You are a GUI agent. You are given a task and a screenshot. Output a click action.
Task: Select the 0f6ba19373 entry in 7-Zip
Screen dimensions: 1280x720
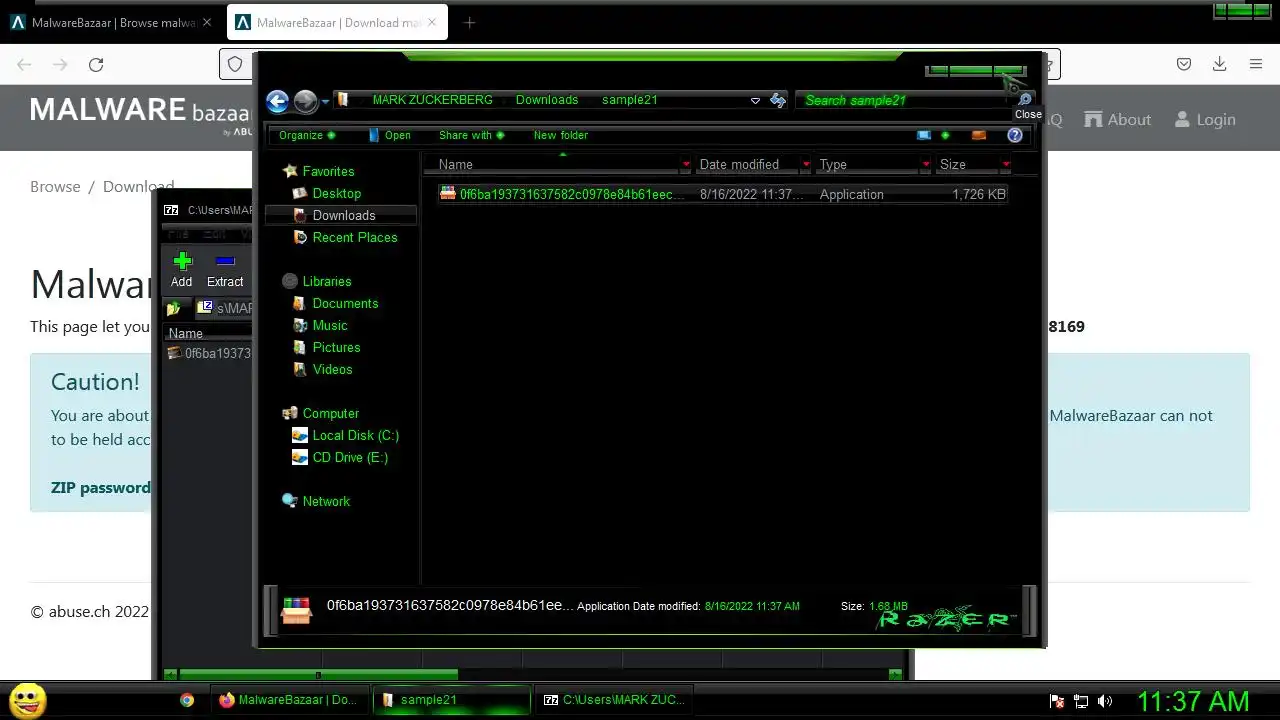(x=209, y=353)
